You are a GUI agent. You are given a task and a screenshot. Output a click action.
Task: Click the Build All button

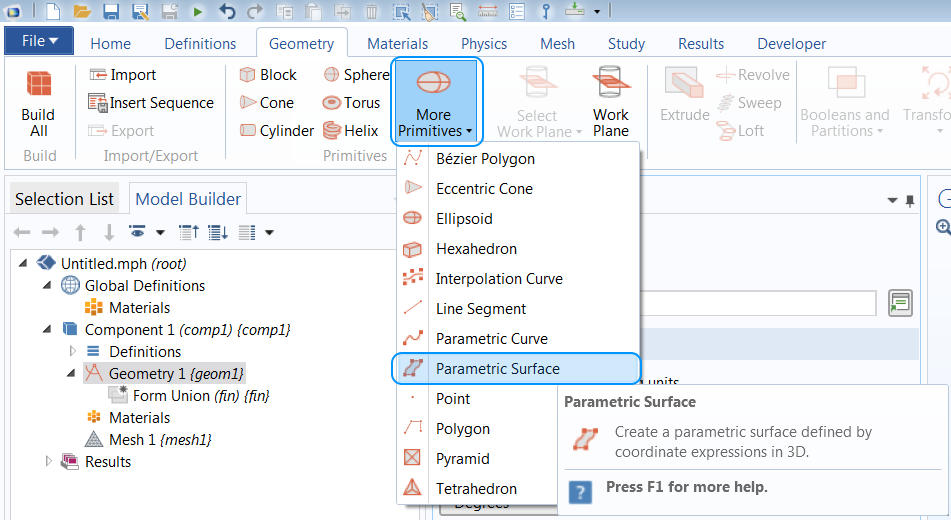(38, 104)
